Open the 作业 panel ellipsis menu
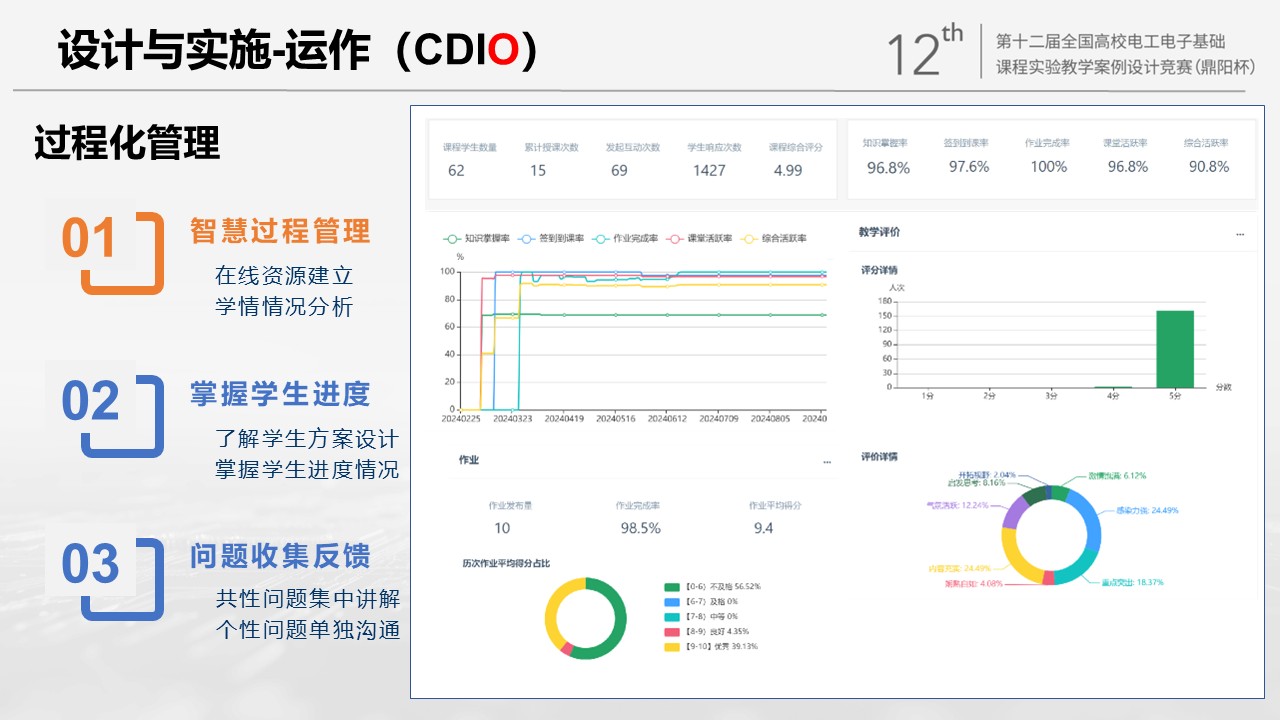 (827, 461)
